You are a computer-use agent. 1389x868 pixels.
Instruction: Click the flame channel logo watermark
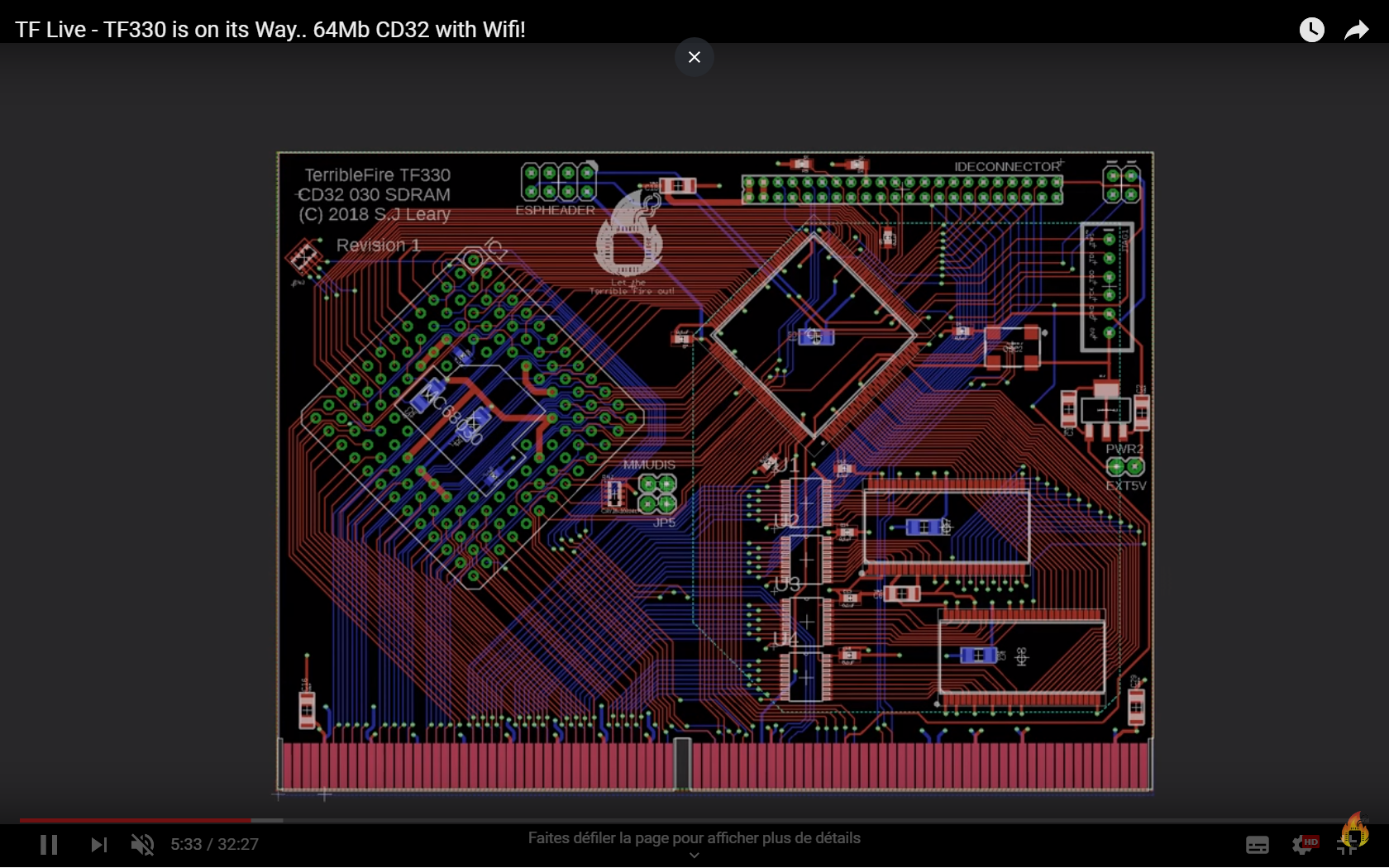(1355, 830)
